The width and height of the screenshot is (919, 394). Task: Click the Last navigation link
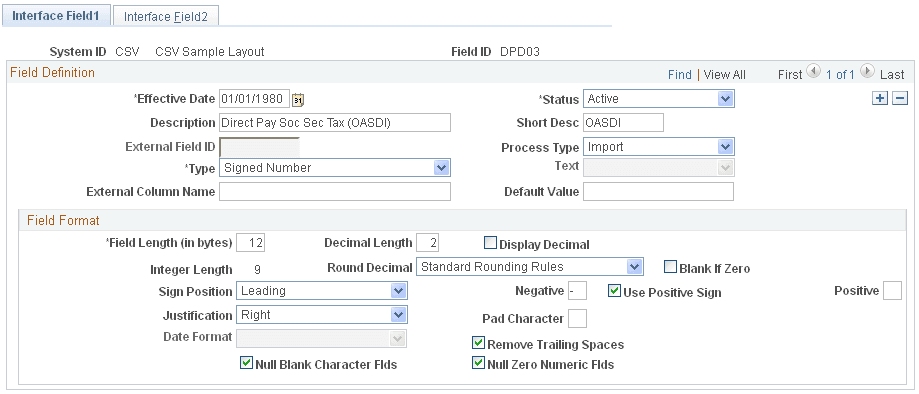coord(892,74)
